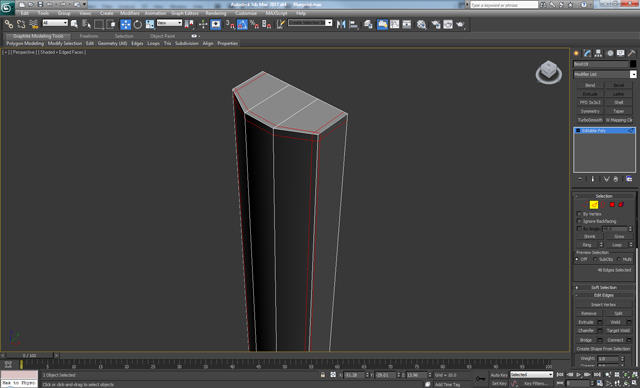Toggle Set Key mode
This screenshot has width=640, height=388.
499,384
